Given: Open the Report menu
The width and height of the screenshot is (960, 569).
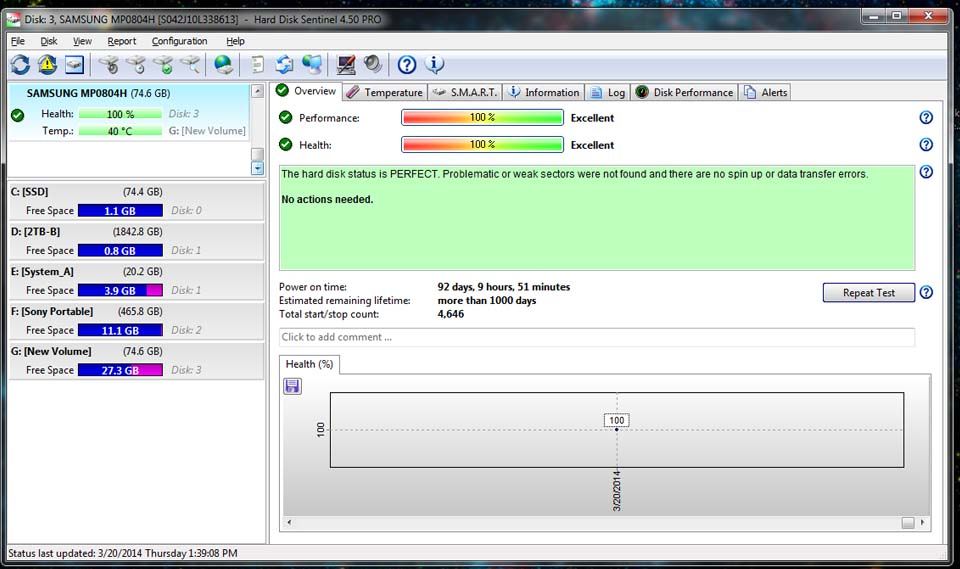Looking at the screenshot, I should tap(122, 41).
